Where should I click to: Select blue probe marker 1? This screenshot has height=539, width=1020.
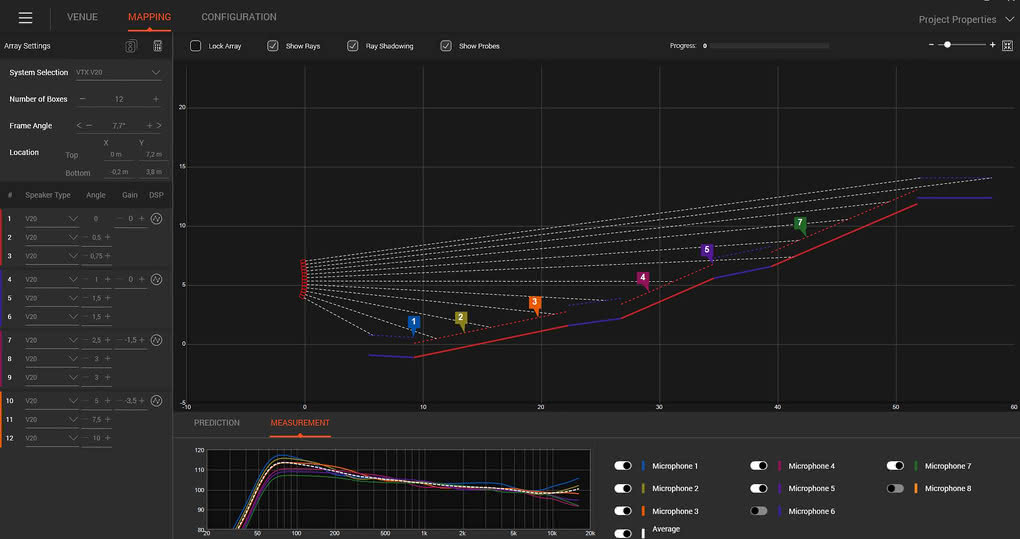[413, 324]
